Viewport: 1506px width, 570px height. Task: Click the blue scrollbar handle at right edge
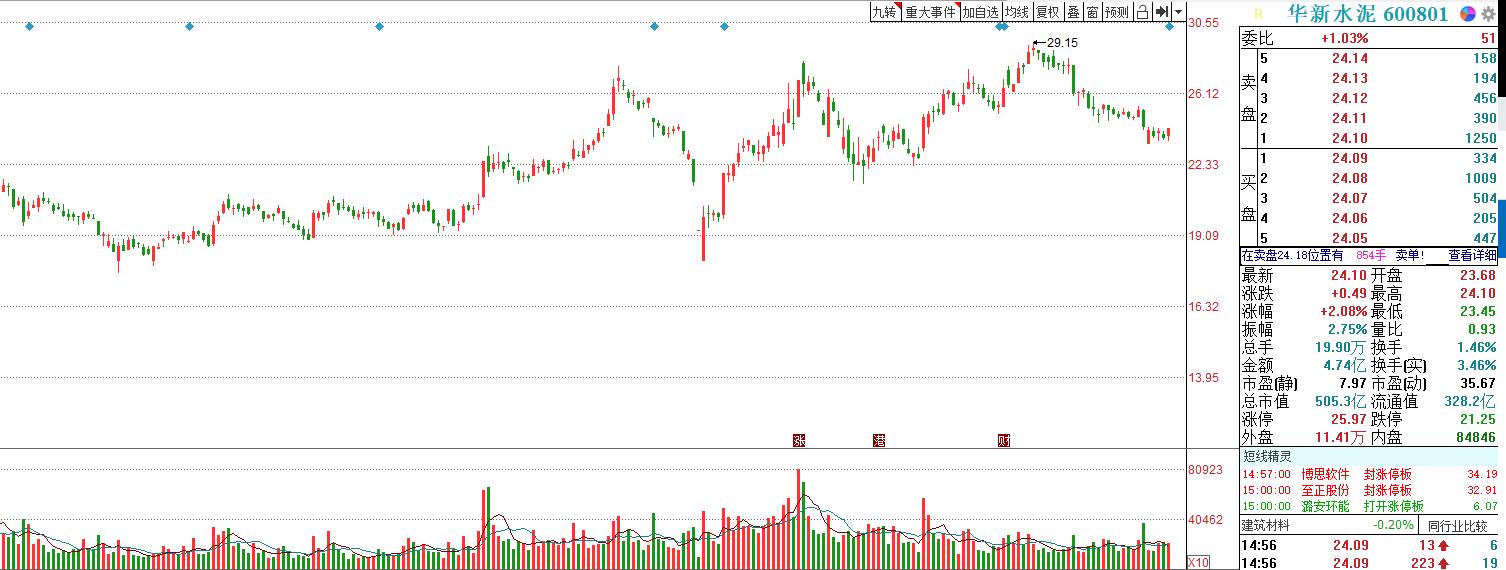coord(1502,228)
